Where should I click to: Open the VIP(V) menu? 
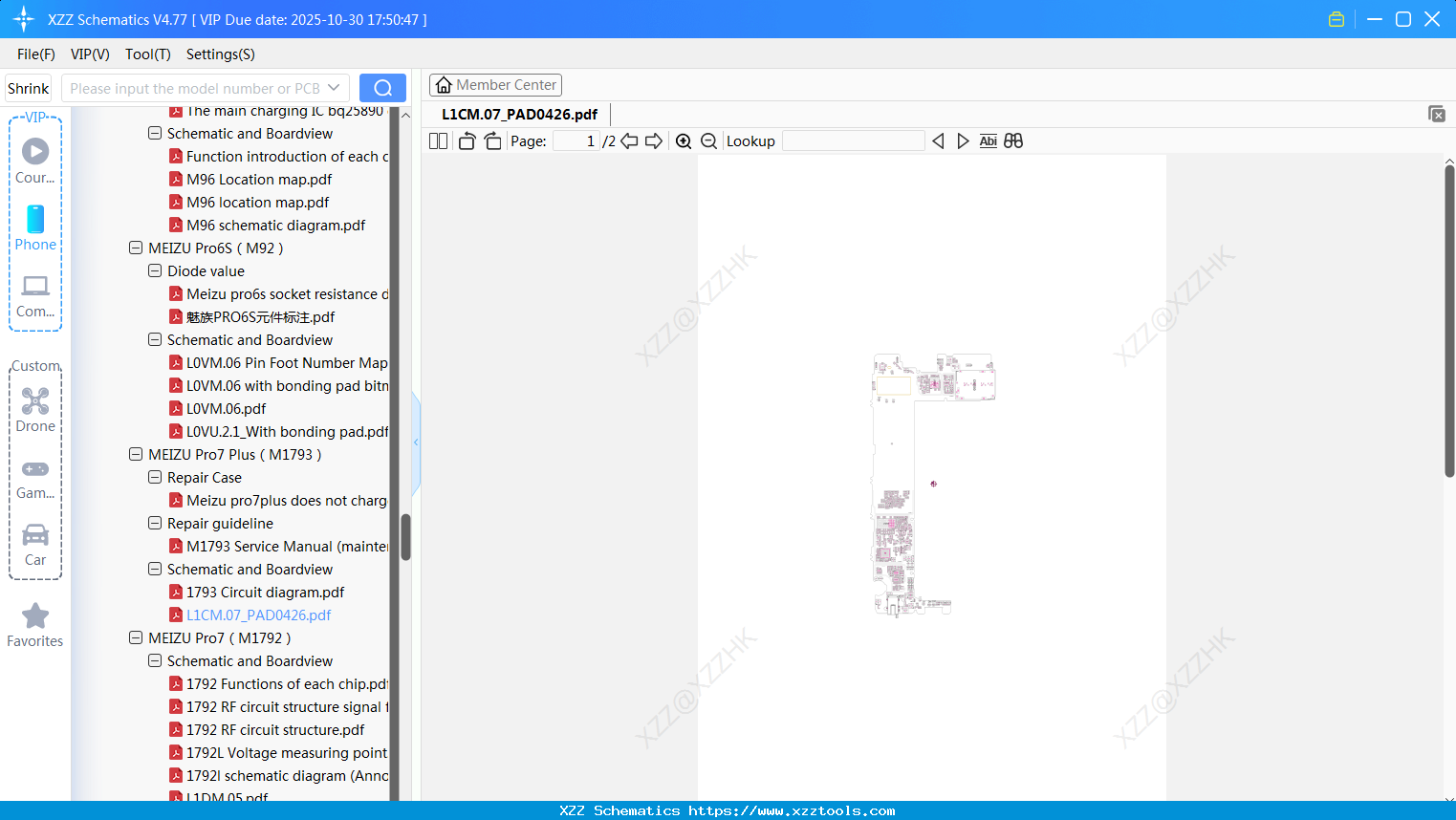(x=90, y=54)
